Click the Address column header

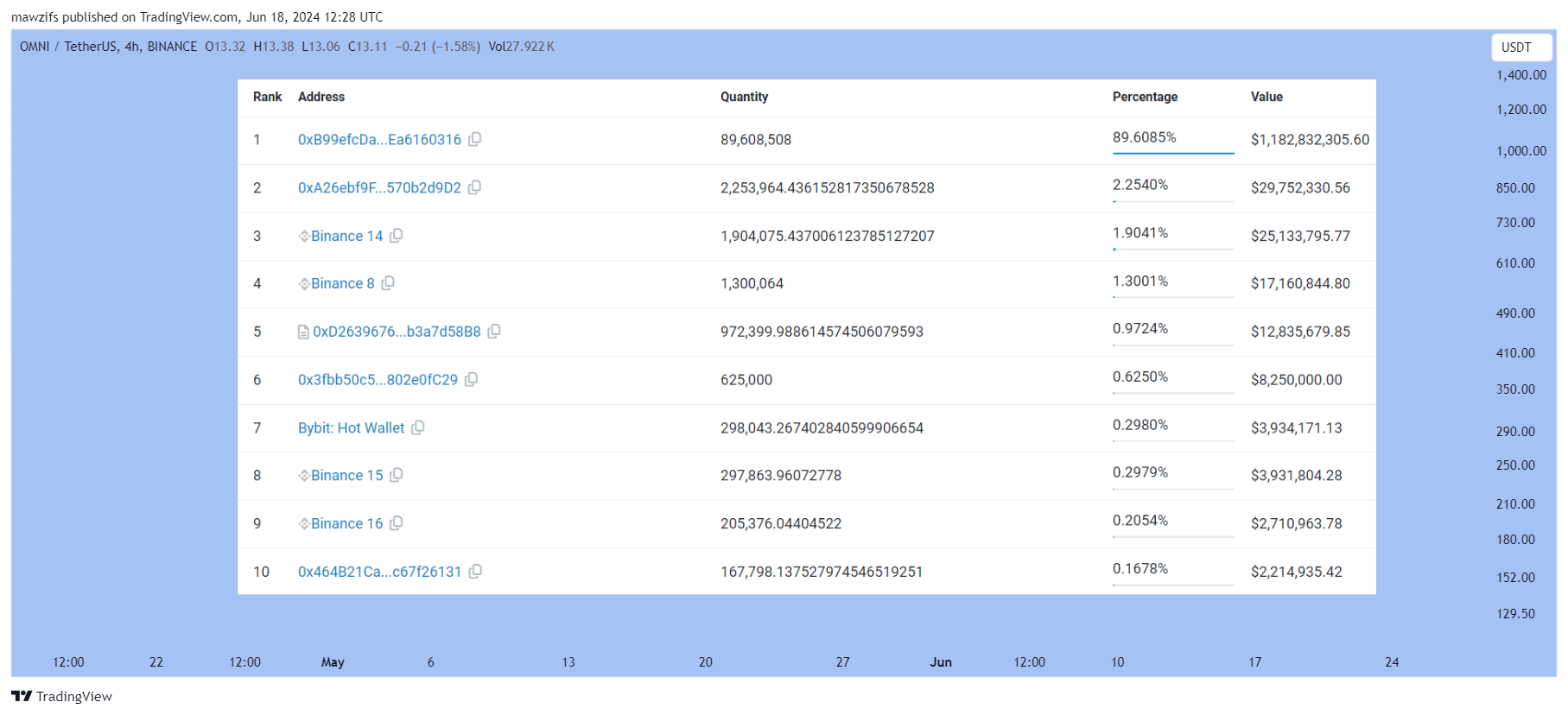[x=321, y=97]
